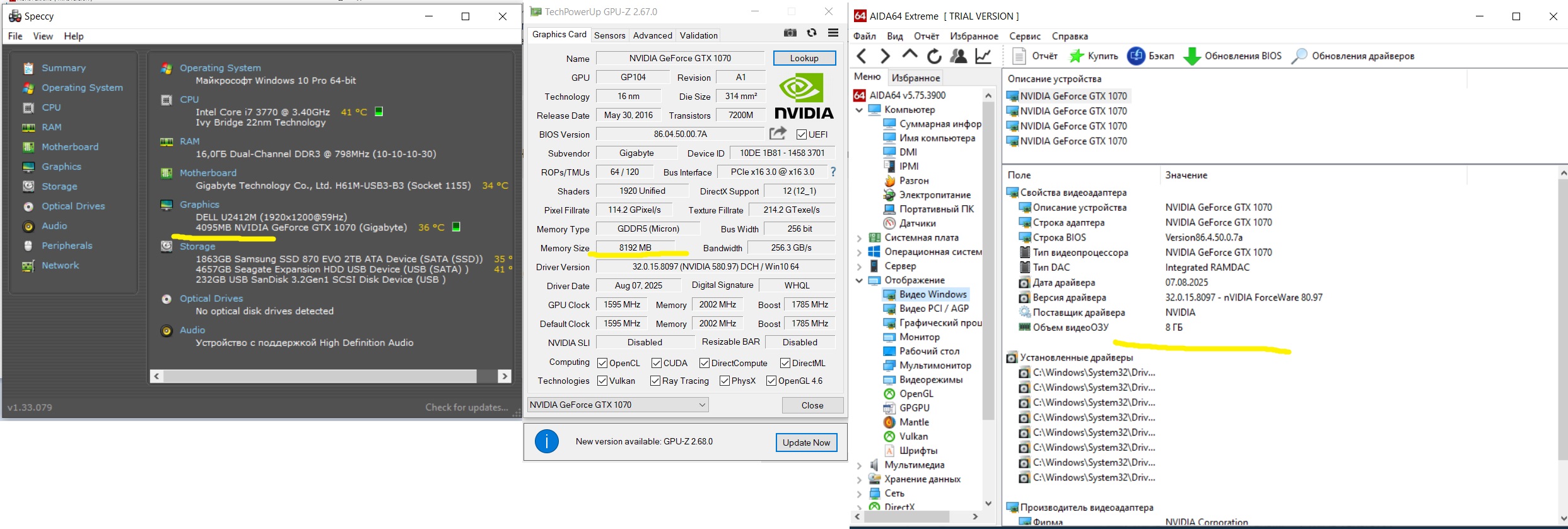1568x529 pixels.
Task: Toggle the Vulkan checkbox in GPU-Z
Action: 602,381
